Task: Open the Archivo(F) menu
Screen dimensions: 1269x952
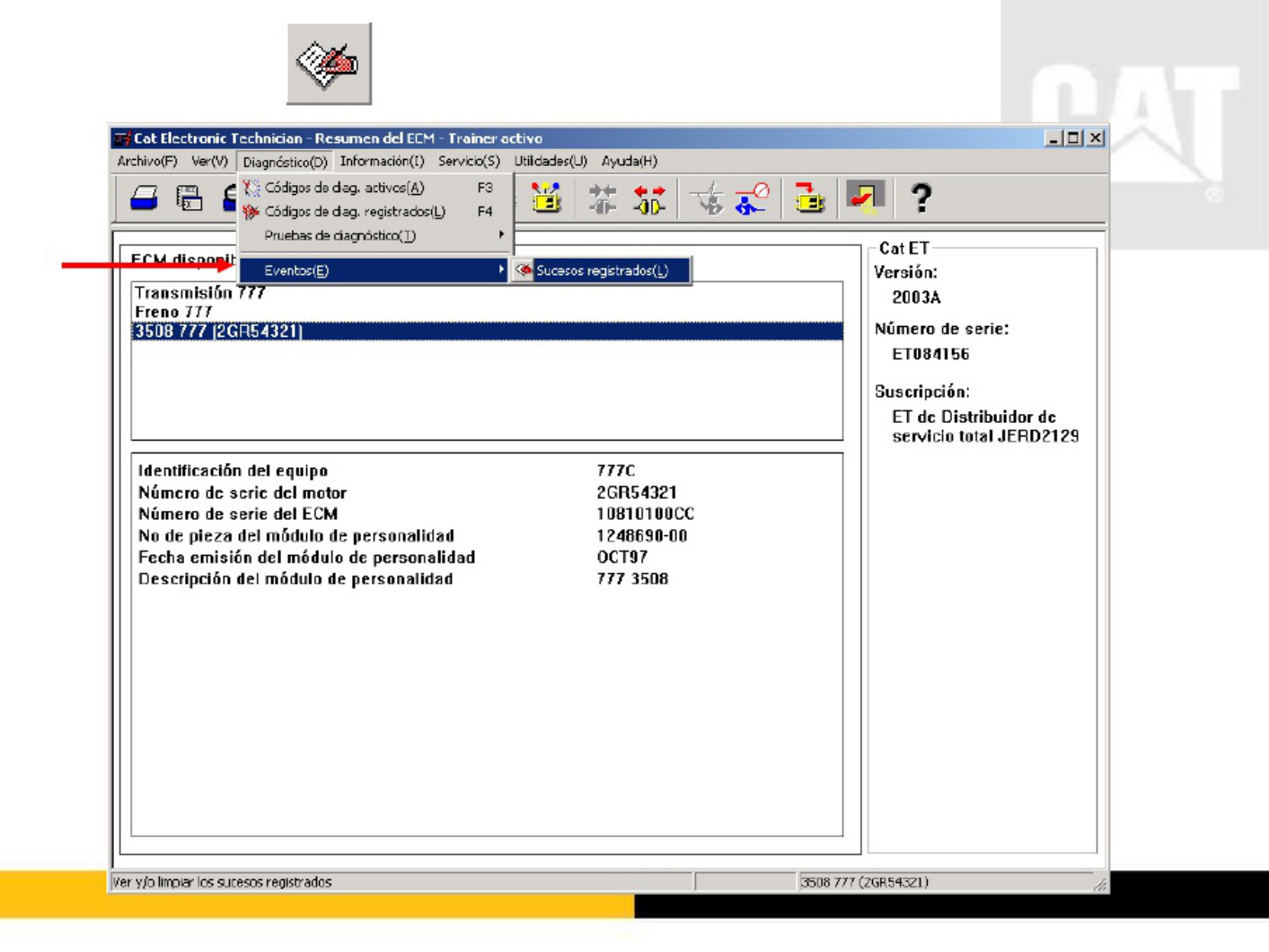Action: pyautogui.click(x=147, y=162)
